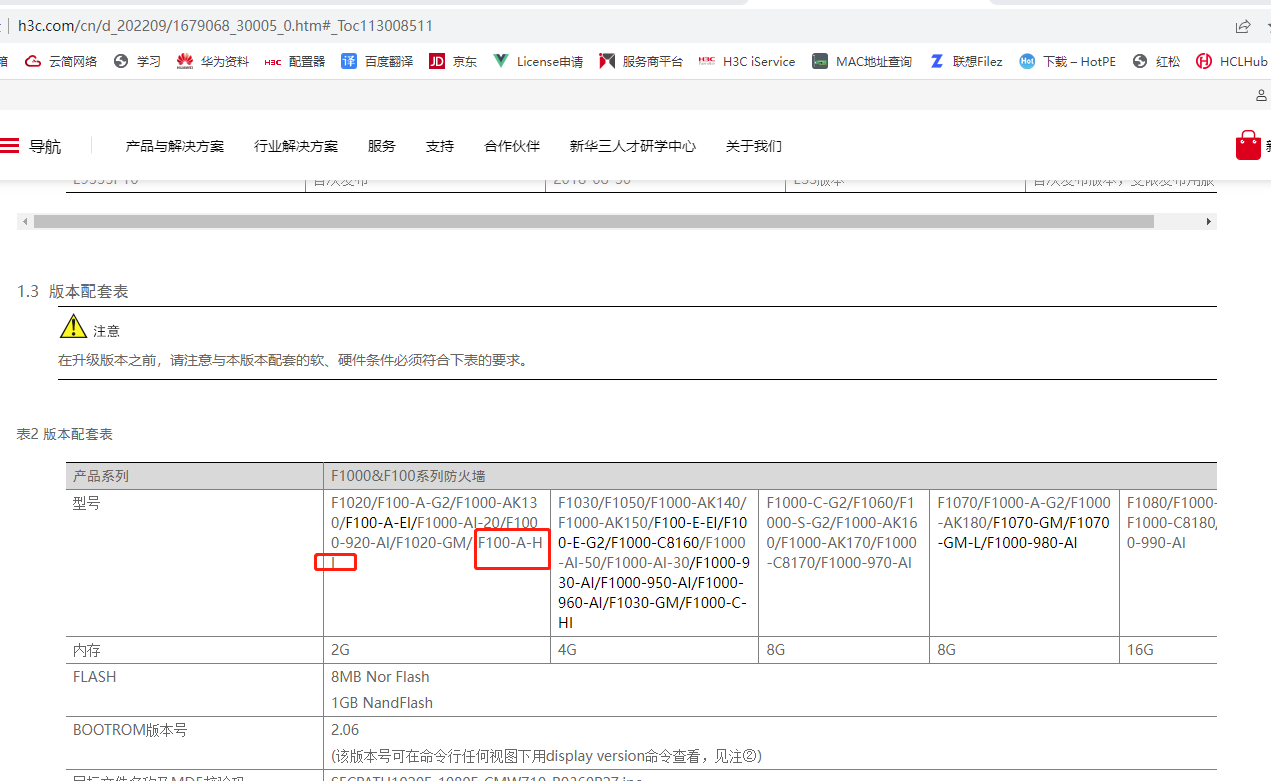
Task: Open 新华三人才研学中心 menu
Action: pos(633,146)
